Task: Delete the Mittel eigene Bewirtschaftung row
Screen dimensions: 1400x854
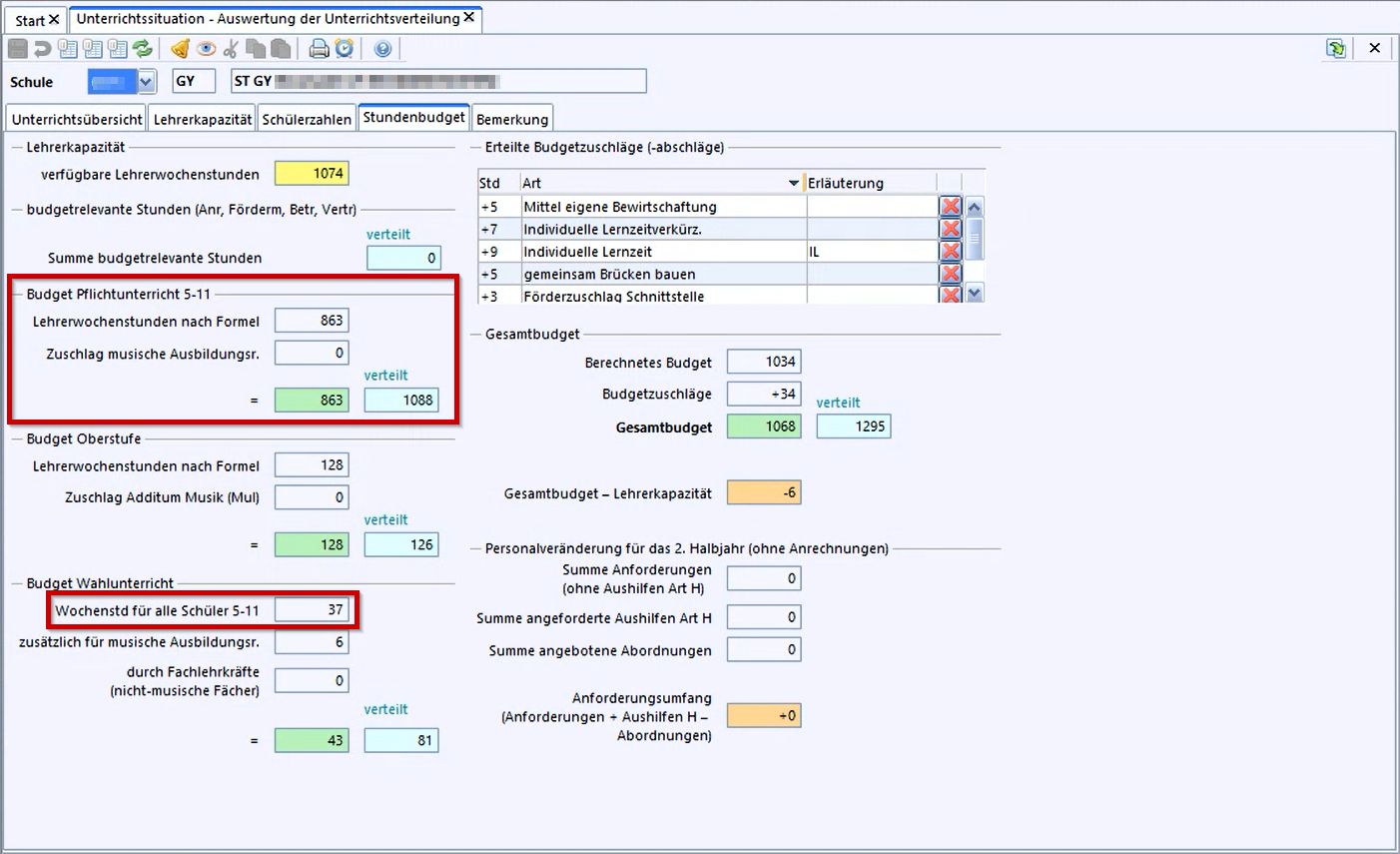Action: (951, 207)
